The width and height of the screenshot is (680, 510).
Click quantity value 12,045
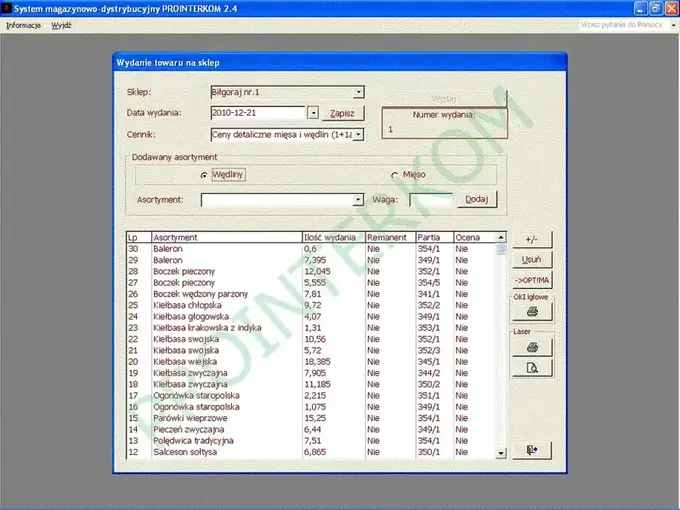pyautogui.click(x=317, y=271)
